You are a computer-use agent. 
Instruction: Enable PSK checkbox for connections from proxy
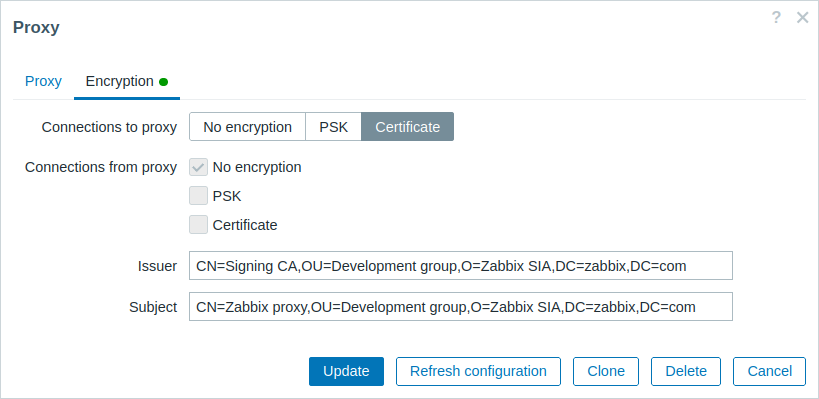click(x=198, y=196)
